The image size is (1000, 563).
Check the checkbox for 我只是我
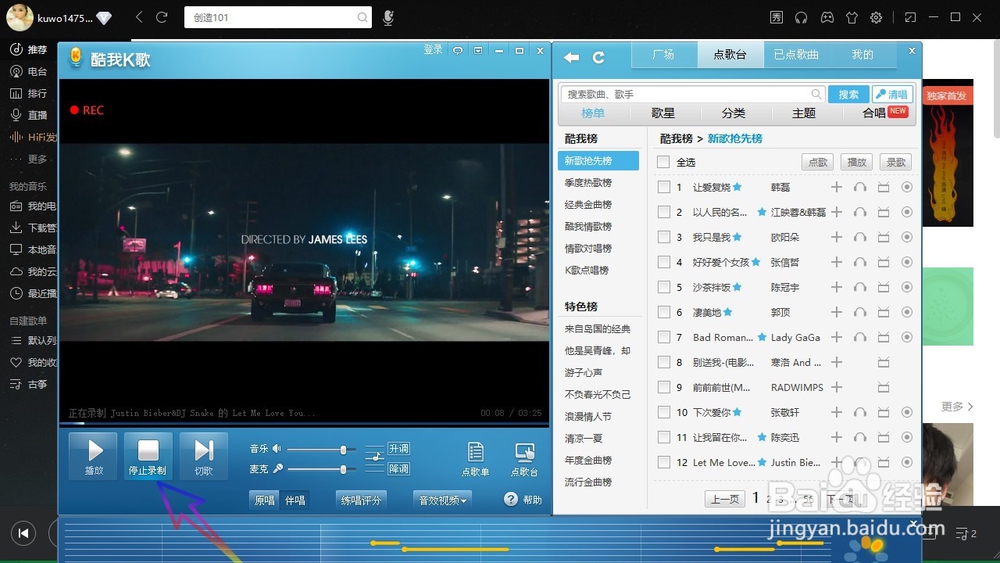tap(664, 237)
